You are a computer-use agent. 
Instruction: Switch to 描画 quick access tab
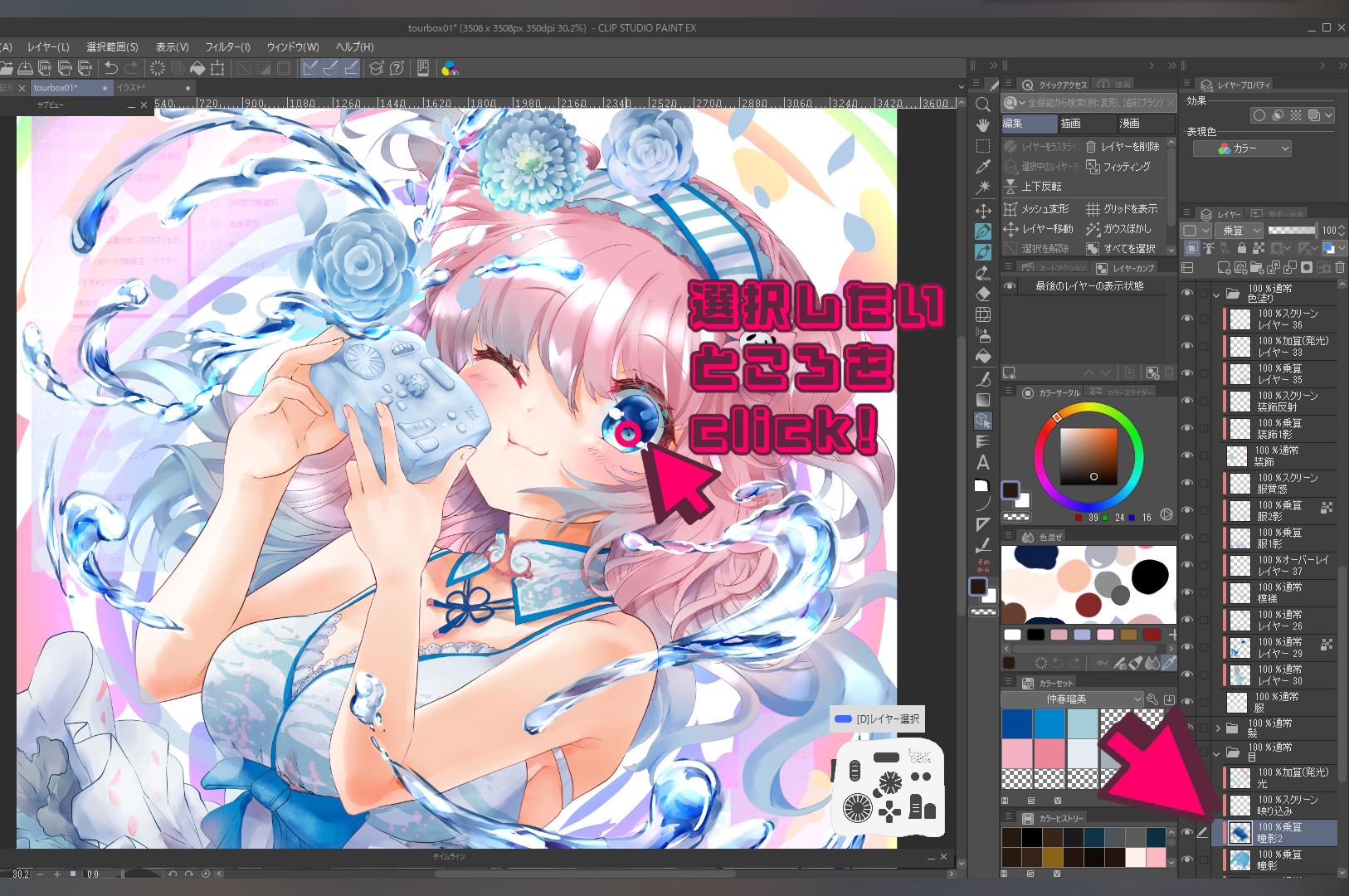coord(1088,124)
